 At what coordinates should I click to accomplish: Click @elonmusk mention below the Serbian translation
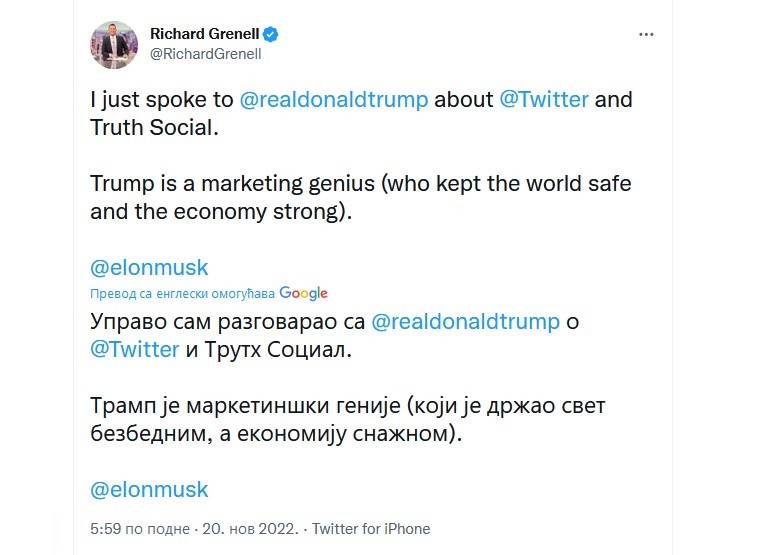point(149,490)
